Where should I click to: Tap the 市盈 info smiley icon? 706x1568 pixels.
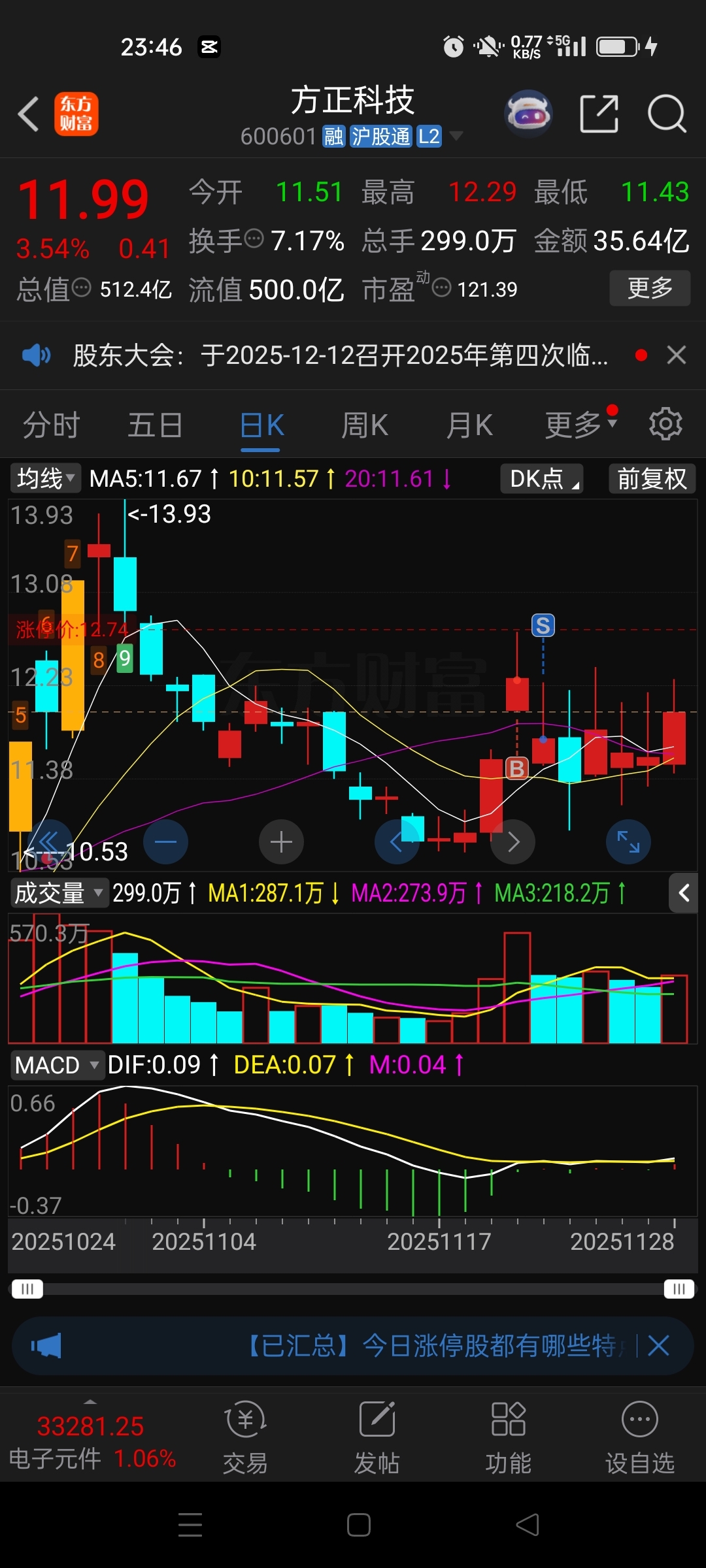pyautogui.click(x=442, y=287)
